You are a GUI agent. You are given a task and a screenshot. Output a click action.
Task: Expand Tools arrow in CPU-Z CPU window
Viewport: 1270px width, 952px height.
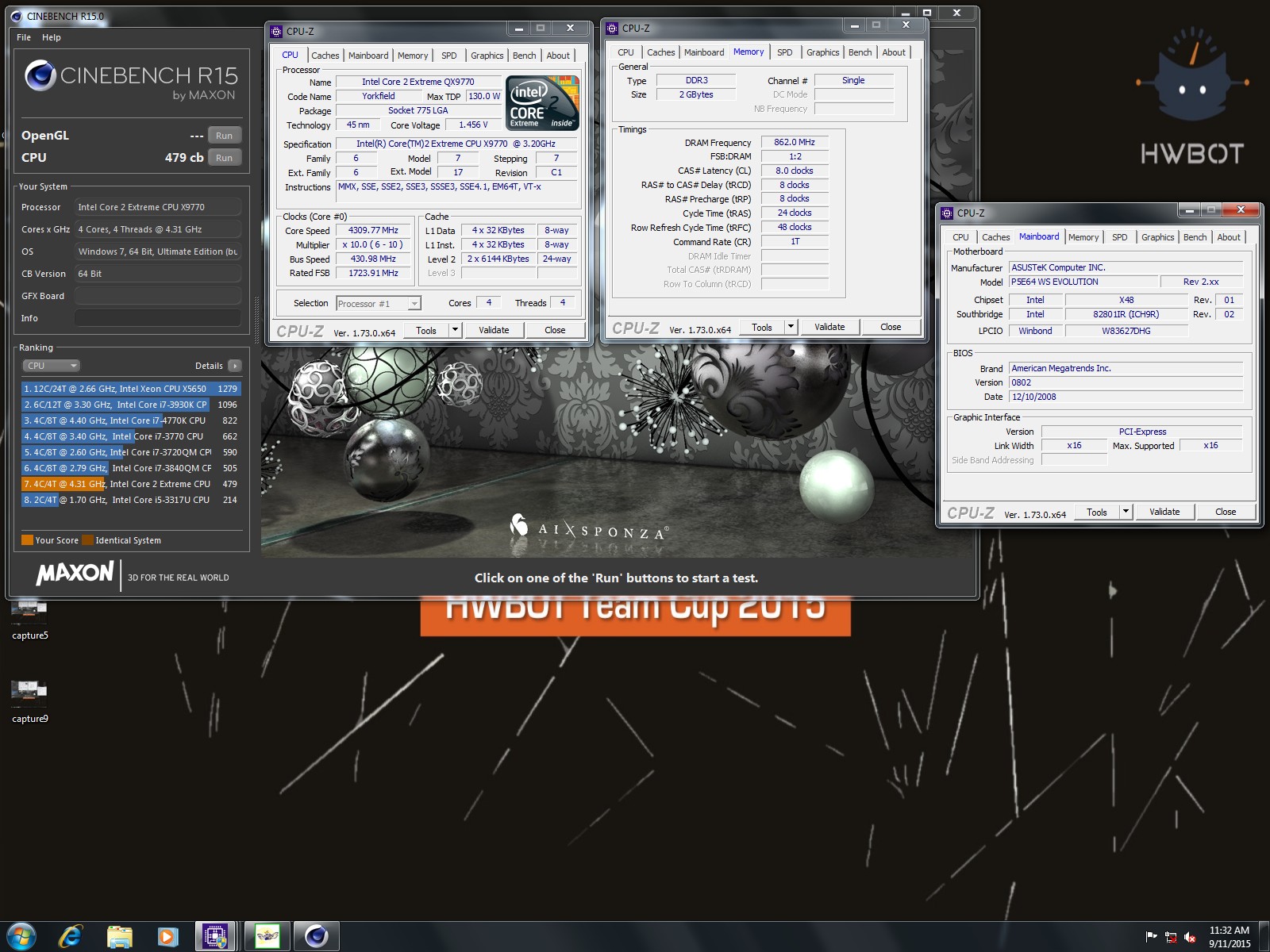(x=455, y=330)
